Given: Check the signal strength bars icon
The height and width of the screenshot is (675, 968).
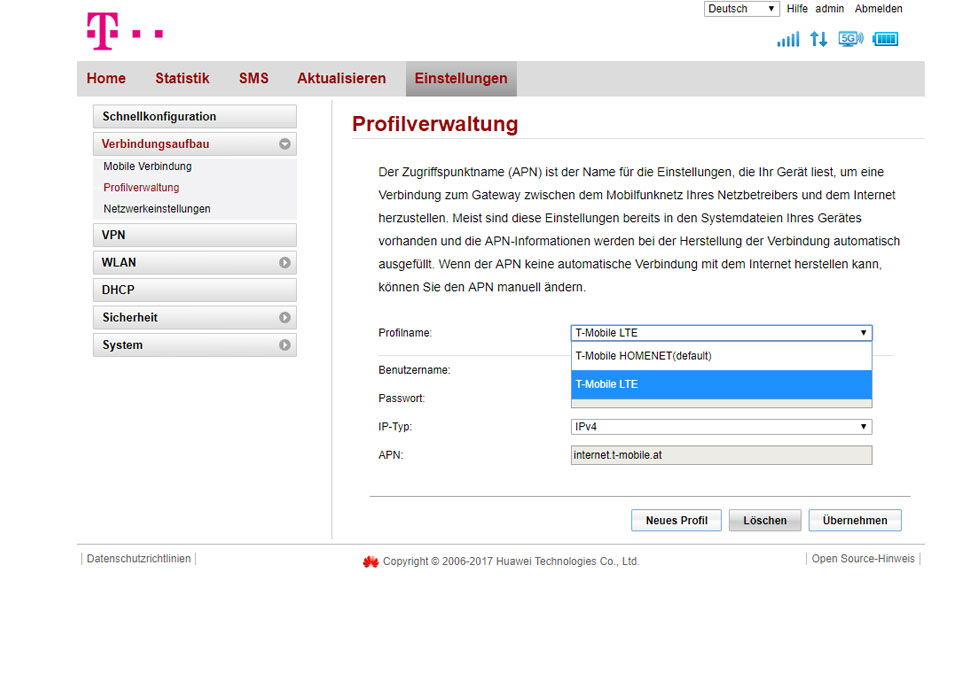Looking at the screenshot, I should (788, 39).
